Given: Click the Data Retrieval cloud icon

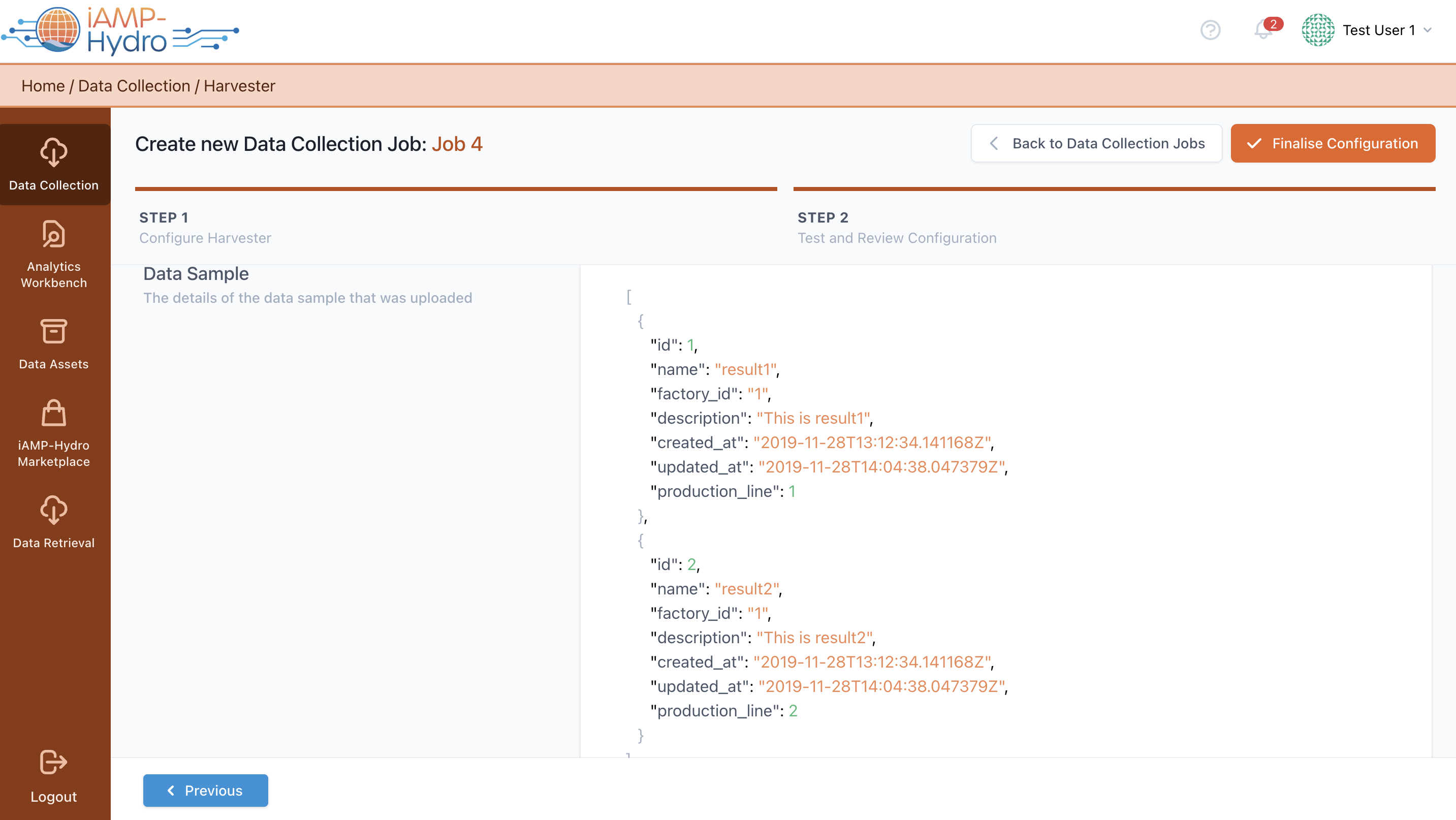Looking at the screenshot, I should point(54,510).
